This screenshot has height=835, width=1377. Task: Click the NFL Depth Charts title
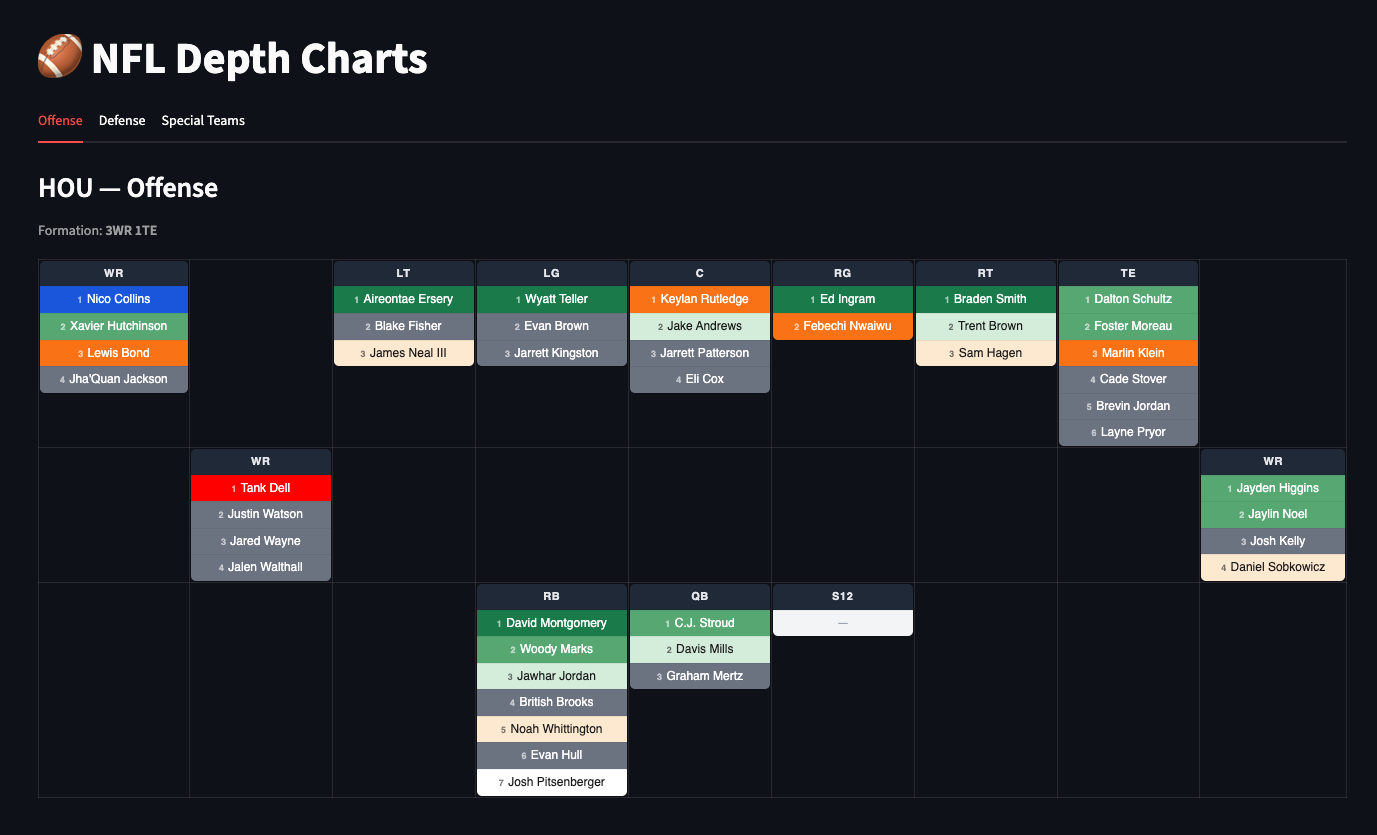[259, 59]
